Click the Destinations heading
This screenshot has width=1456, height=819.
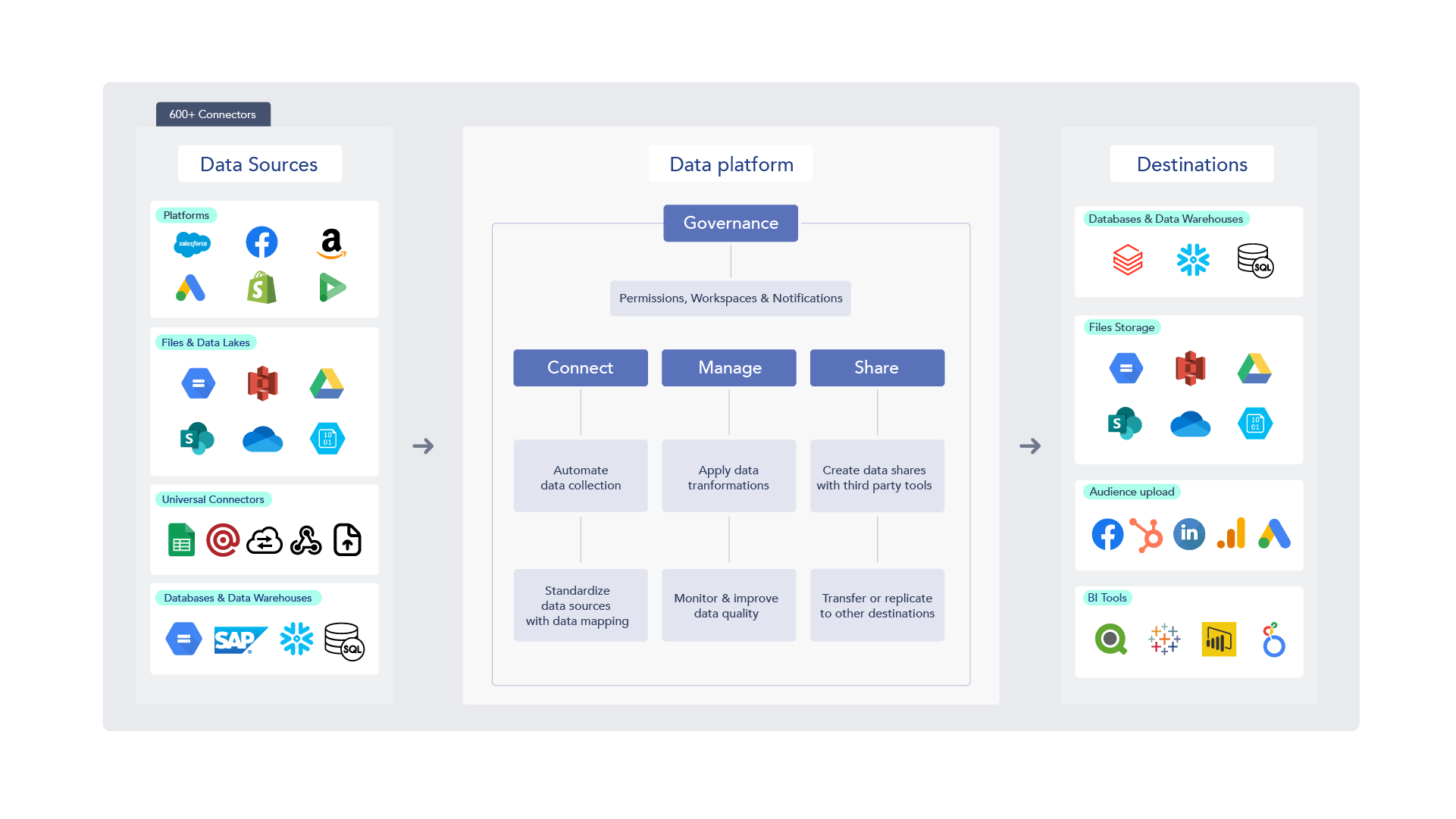1191,164
